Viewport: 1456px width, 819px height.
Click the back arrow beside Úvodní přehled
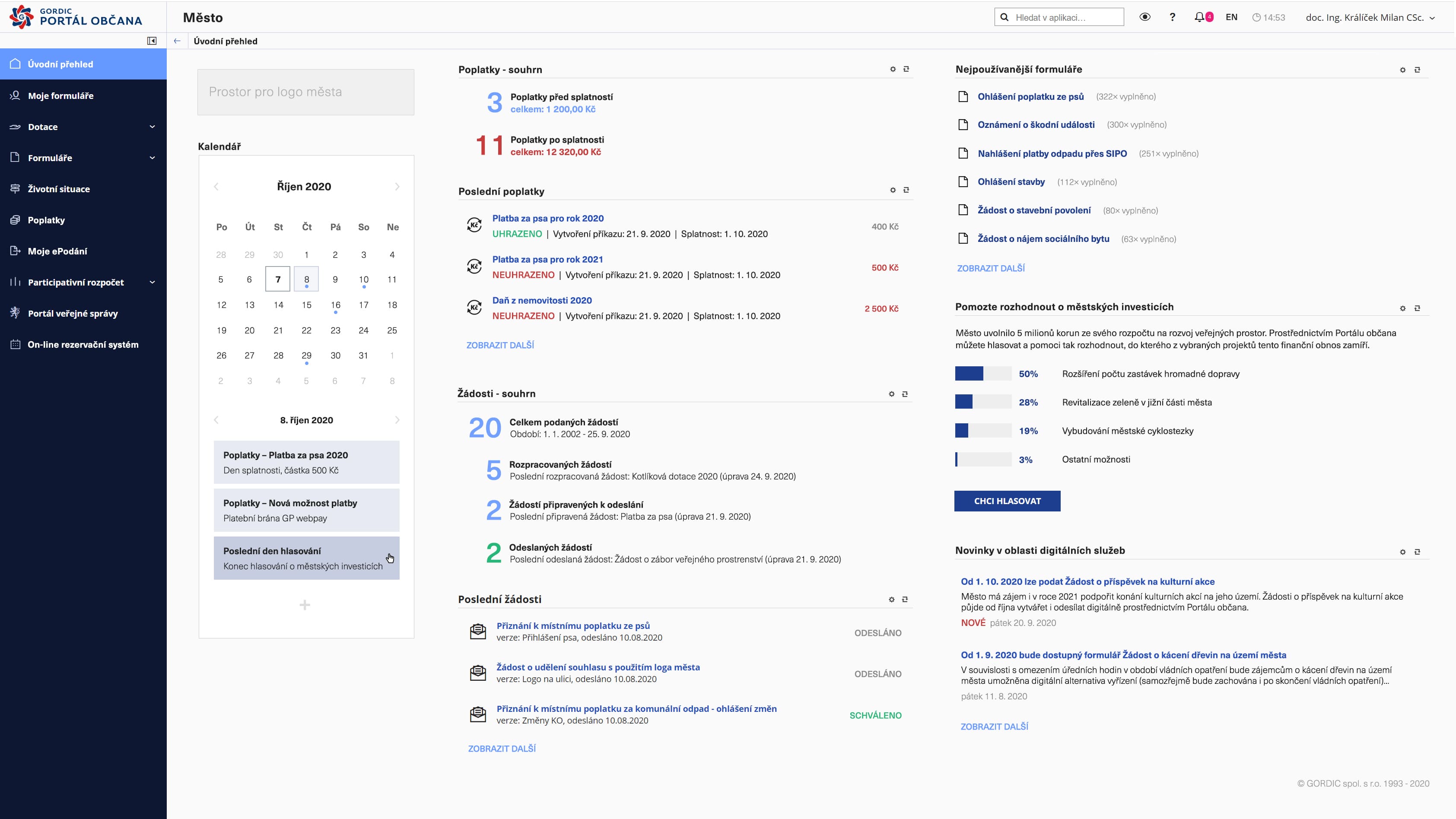[x=177, y=41]
